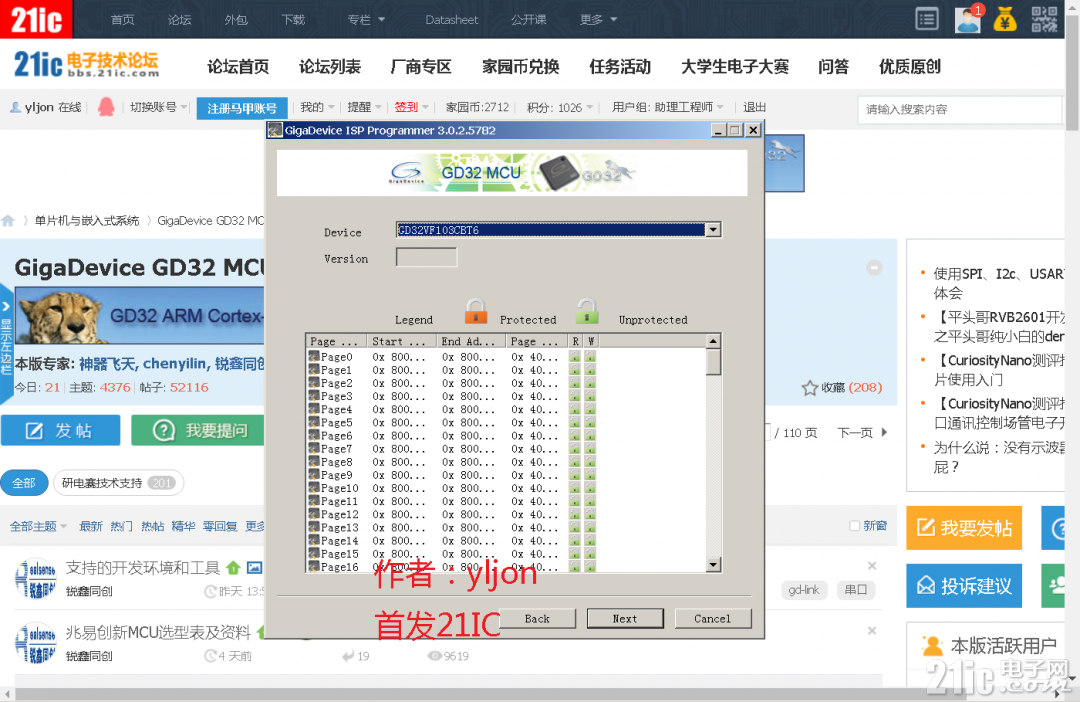This screenshot has height=702, width=1080.
Task: Open the list icon in the top bar
Action: click(927, 19)
